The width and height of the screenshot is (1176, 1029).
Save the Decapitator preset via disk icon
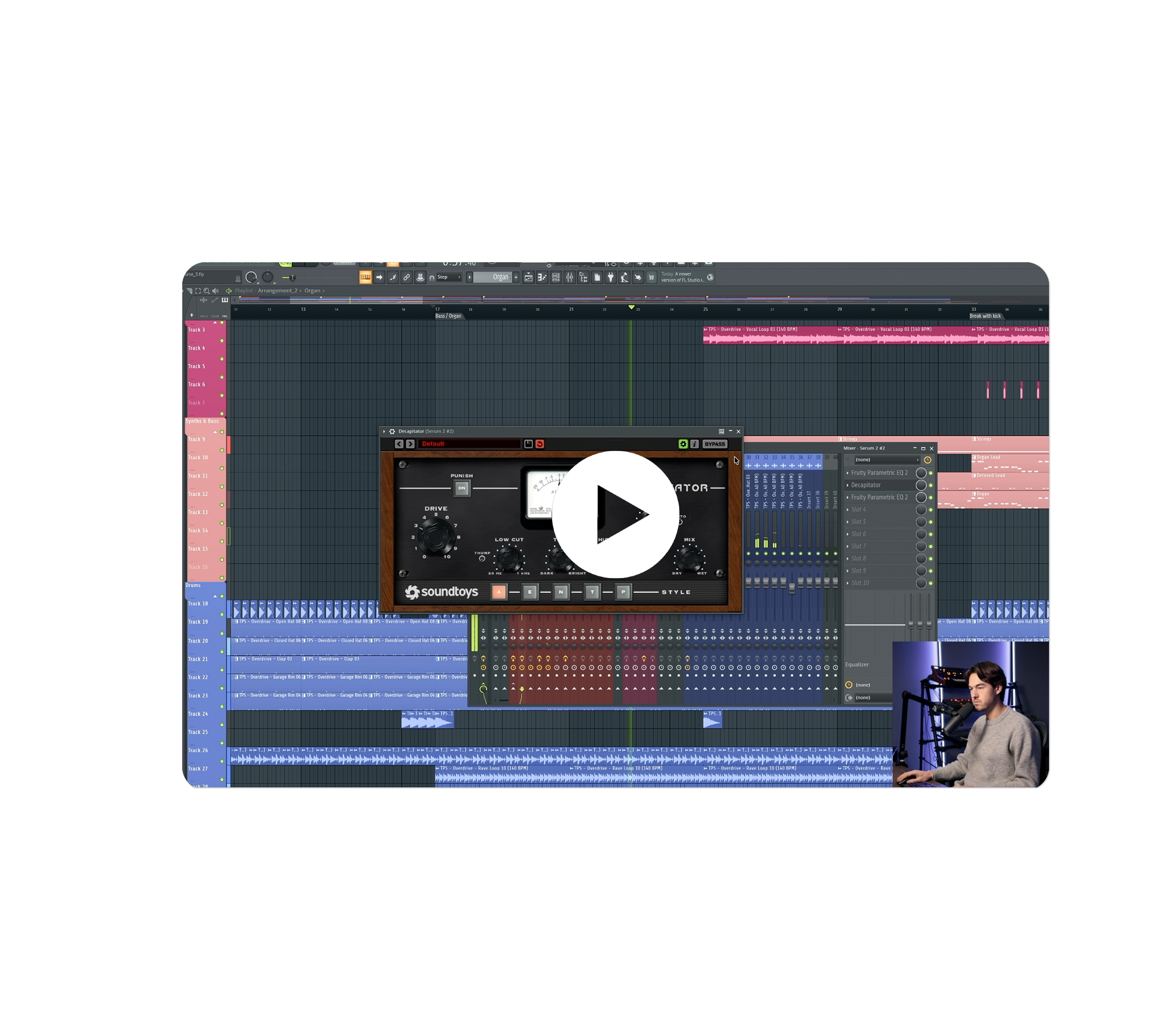coord(529,444)
